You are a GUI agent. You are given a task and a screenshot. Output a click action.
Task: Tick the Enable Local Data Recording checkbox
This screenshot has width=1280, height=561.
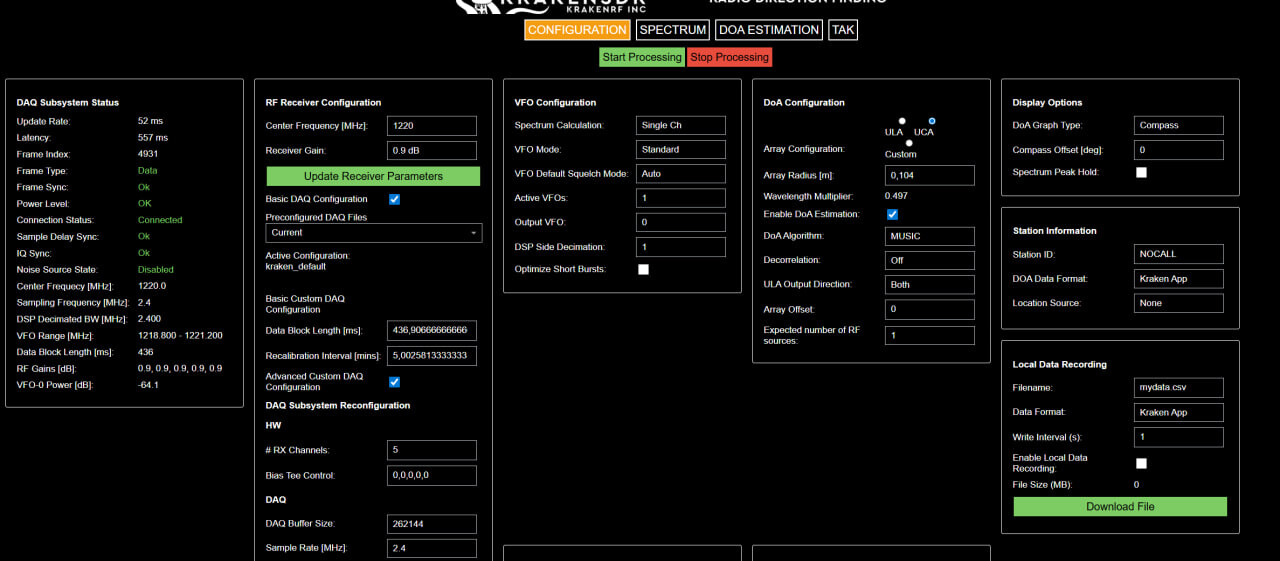[1141, 463]
